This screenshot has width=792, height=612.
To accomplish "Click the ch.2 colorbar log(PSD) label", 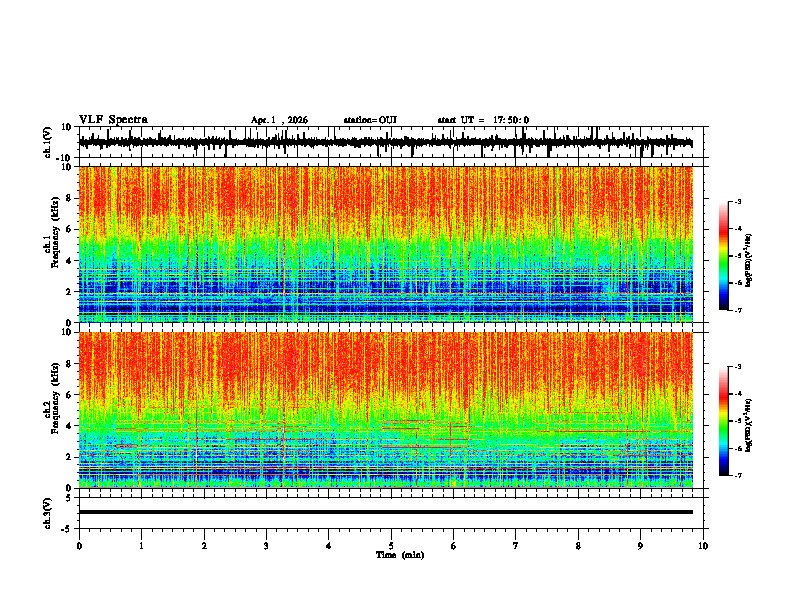I will click(x=748, y=426).
